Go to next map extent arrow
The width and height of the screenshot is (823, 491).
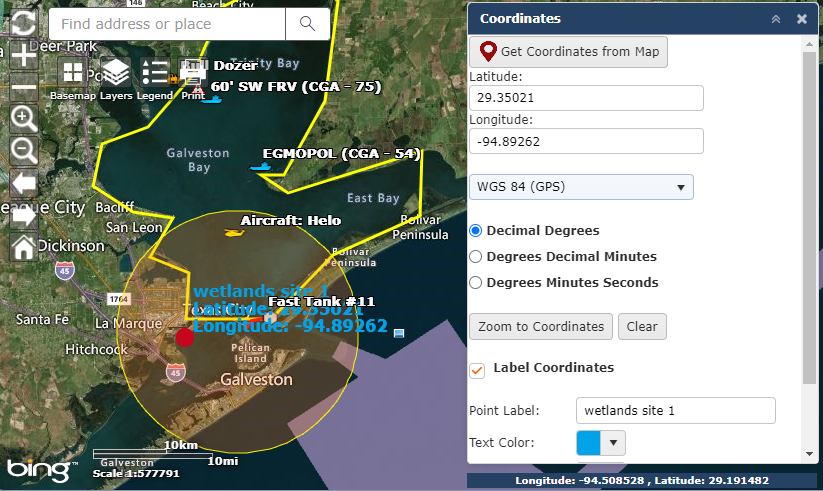click(24, 215)
